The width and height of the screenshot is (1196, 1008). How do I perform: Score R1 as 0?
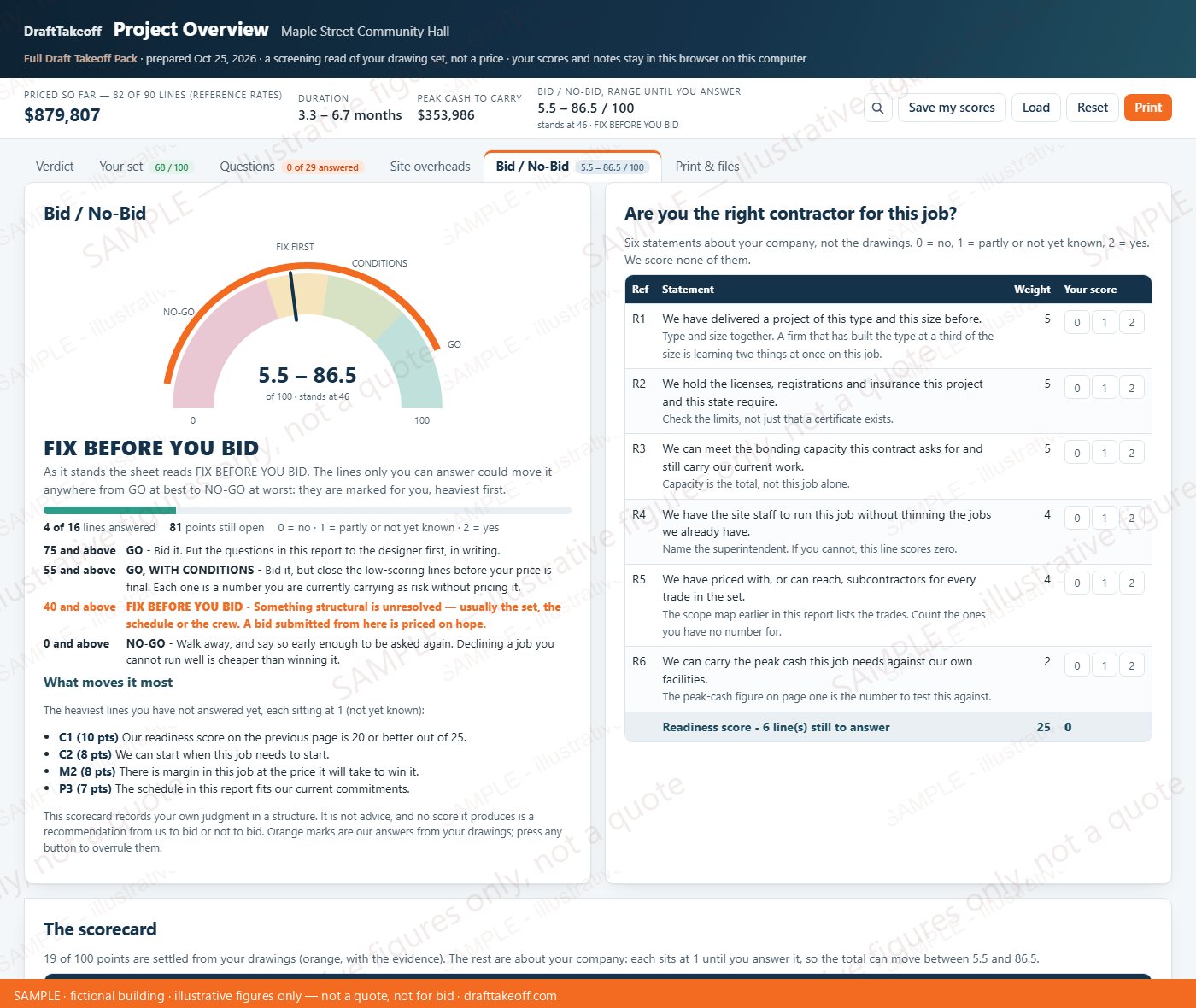tap(1077, 322)
